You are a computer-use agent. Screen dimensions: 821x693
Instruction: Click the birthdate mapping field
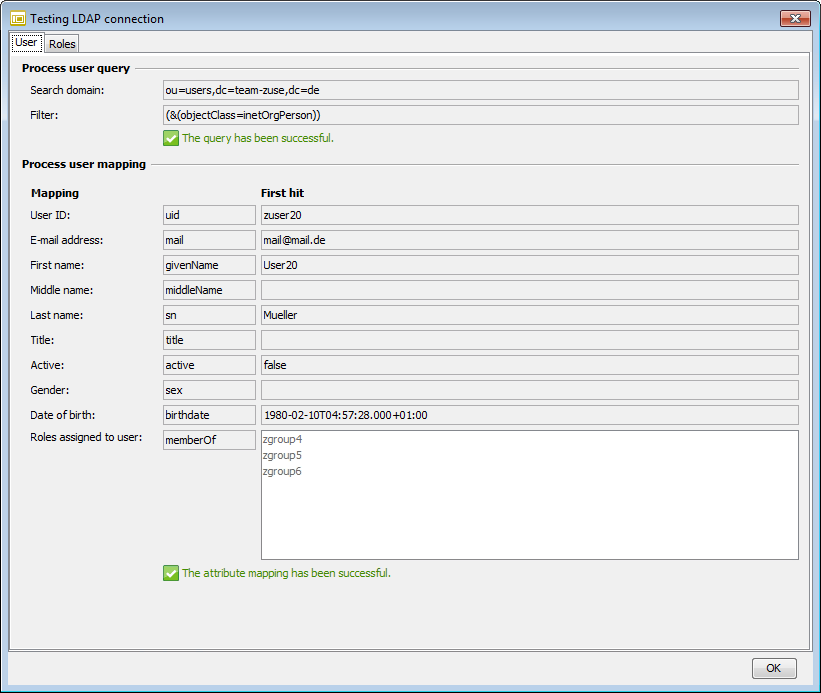point(208,414)
